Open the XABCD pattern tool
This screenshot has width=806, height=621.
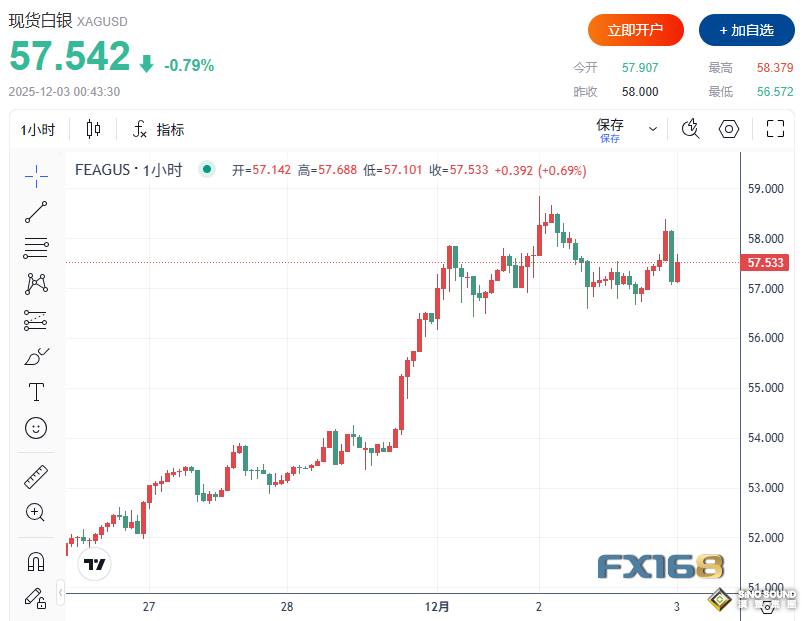click(35, 283)
